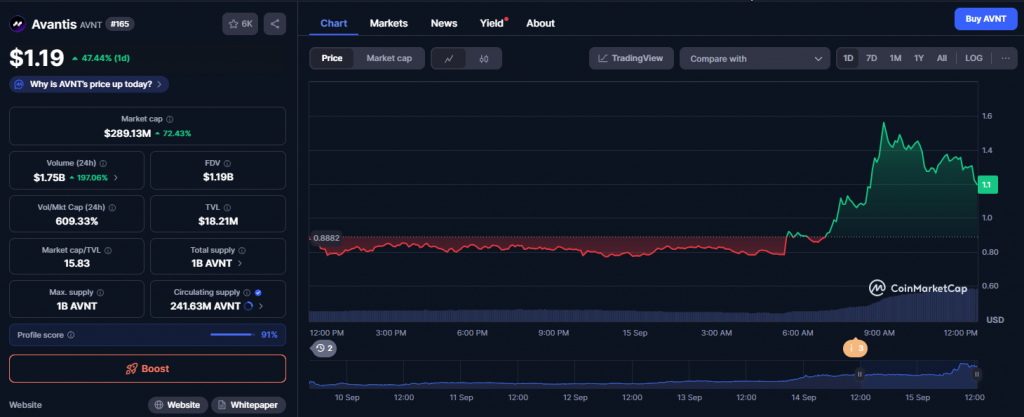Click the $289.13M market cap value
This screenshot has width=1024, height=417.
click(127, 133)
